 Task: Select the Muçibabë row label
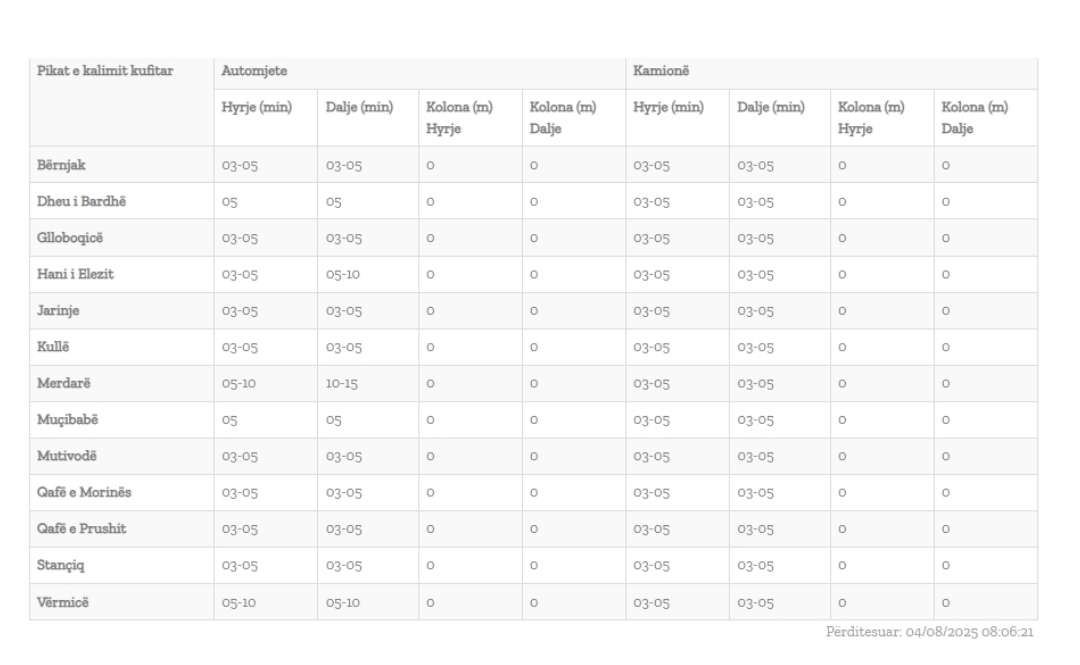coord(68,420)
